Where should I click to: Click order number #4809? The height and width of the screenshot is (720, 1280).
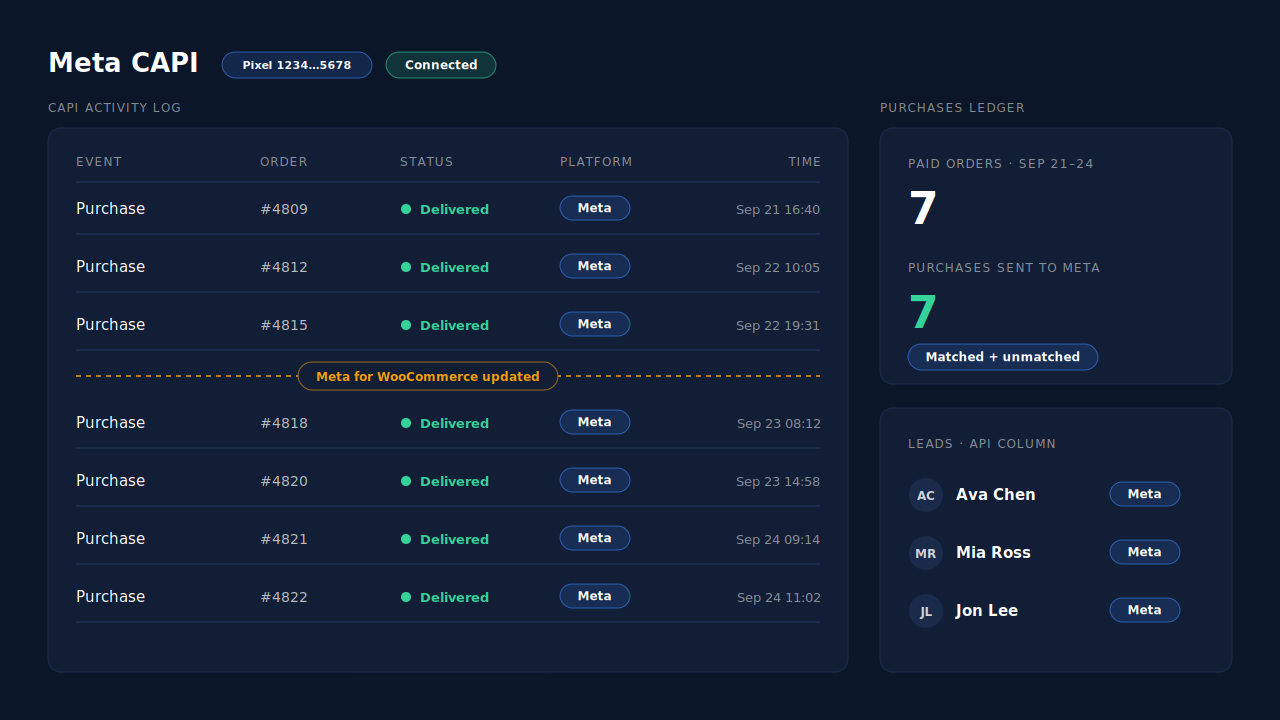tap(284, 209)
